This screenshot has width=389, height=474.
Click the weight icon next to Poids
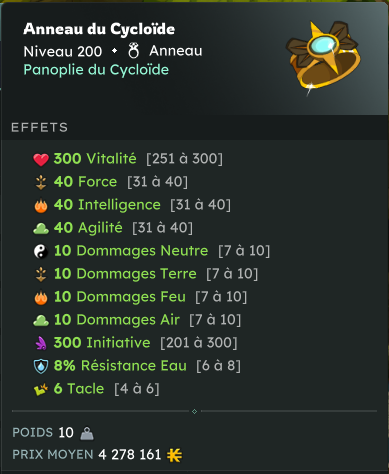[87, 433]
